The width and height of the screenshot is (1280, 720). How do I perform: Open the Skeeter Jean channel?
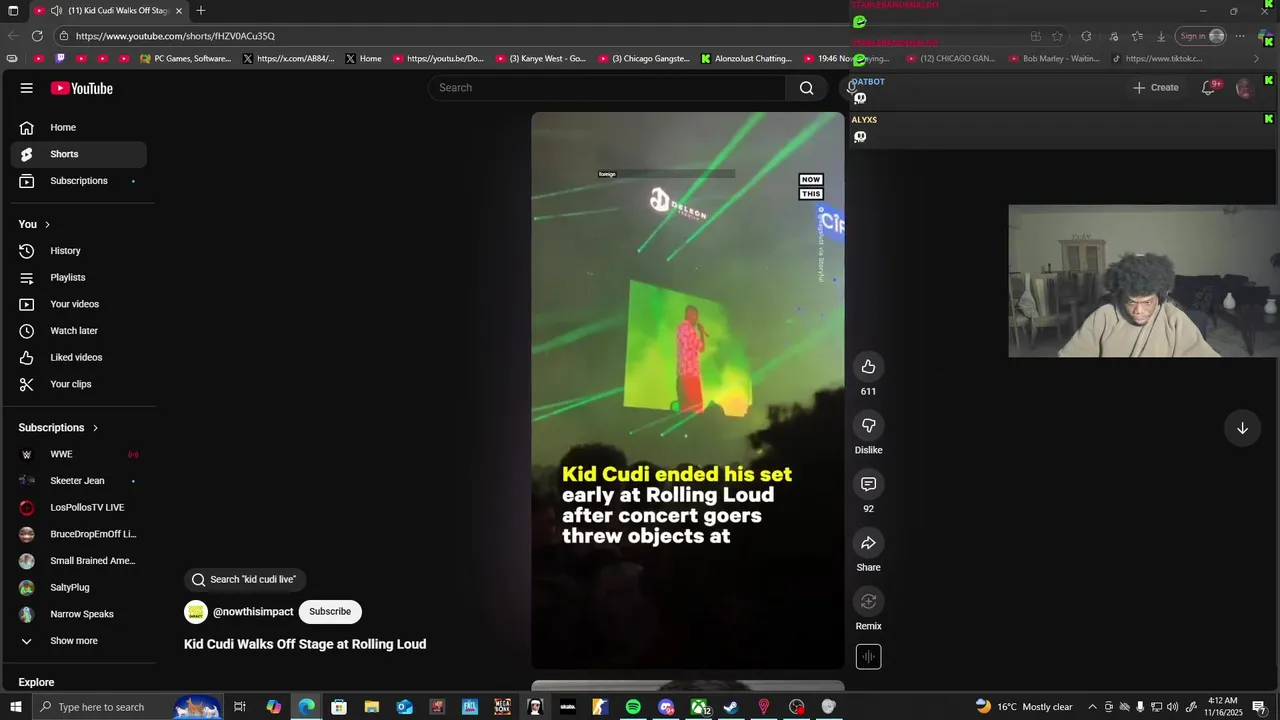point(79,481)
